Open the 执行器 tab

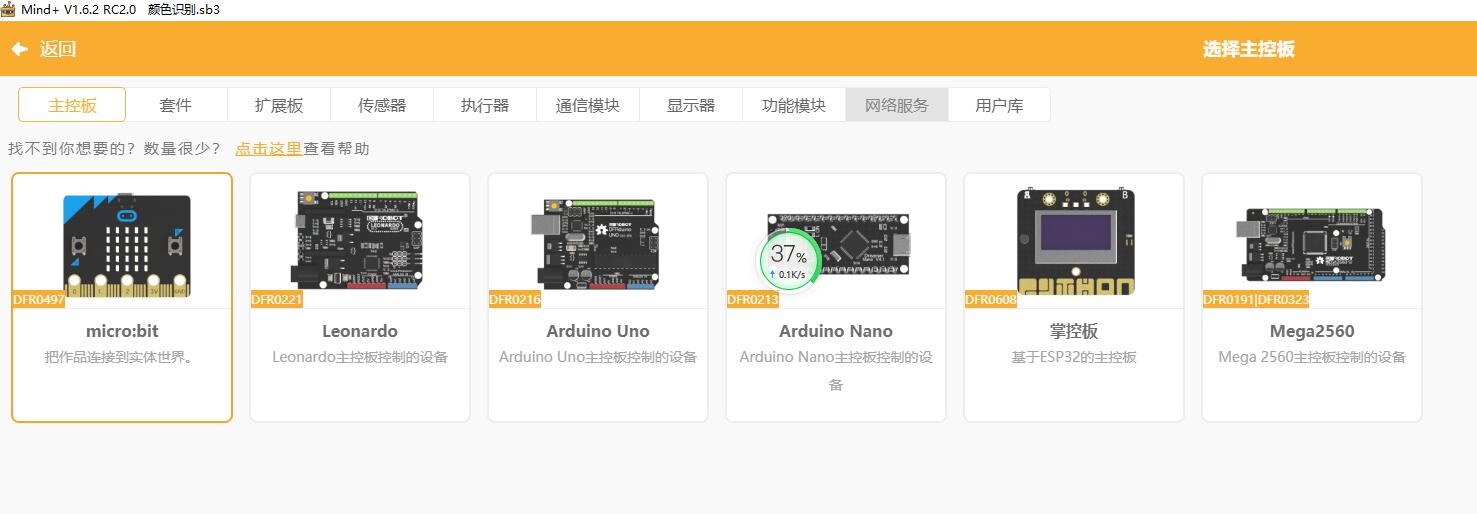click(x=485, y=105)
